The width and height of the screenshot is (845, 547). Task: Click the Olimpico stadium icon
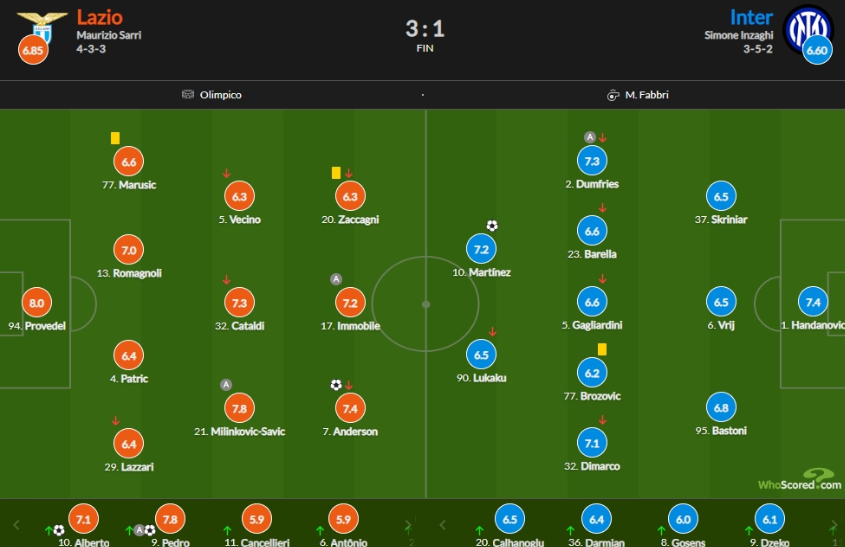point(188,95)
